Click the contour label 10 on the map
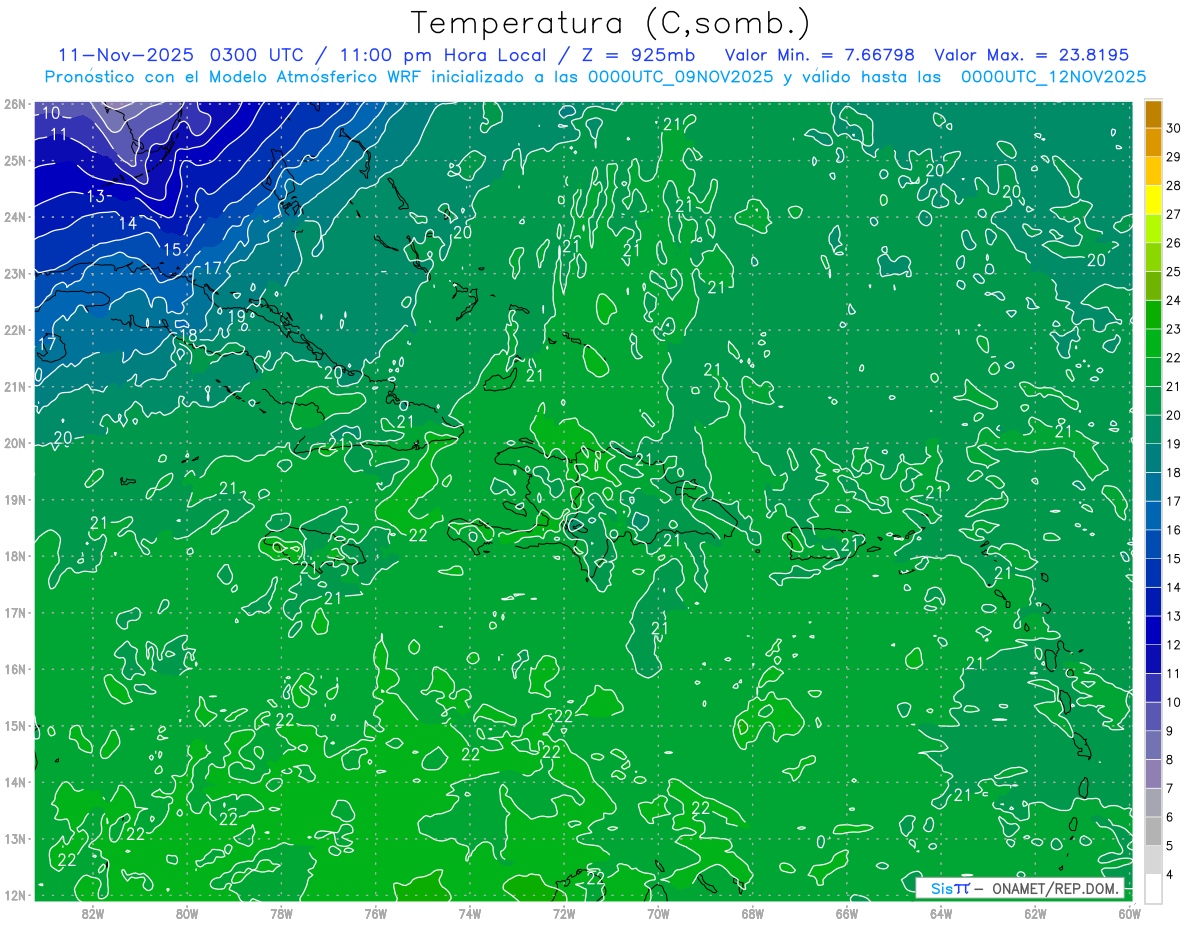 point(51,113)
